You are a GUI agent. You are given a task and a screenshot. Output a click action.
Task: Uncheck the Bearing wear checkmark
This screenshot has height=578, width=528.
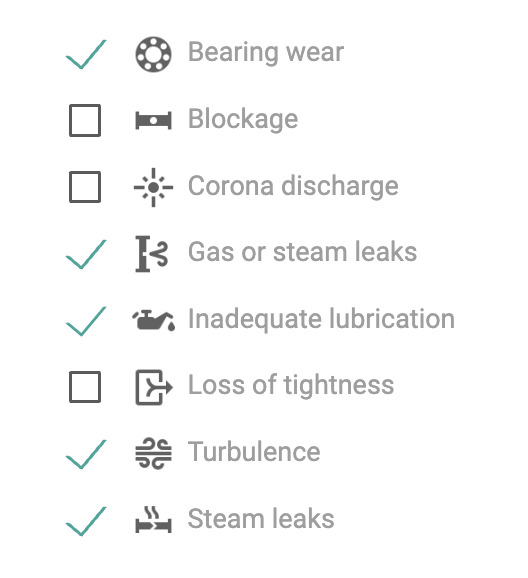[x=86, y=54]
